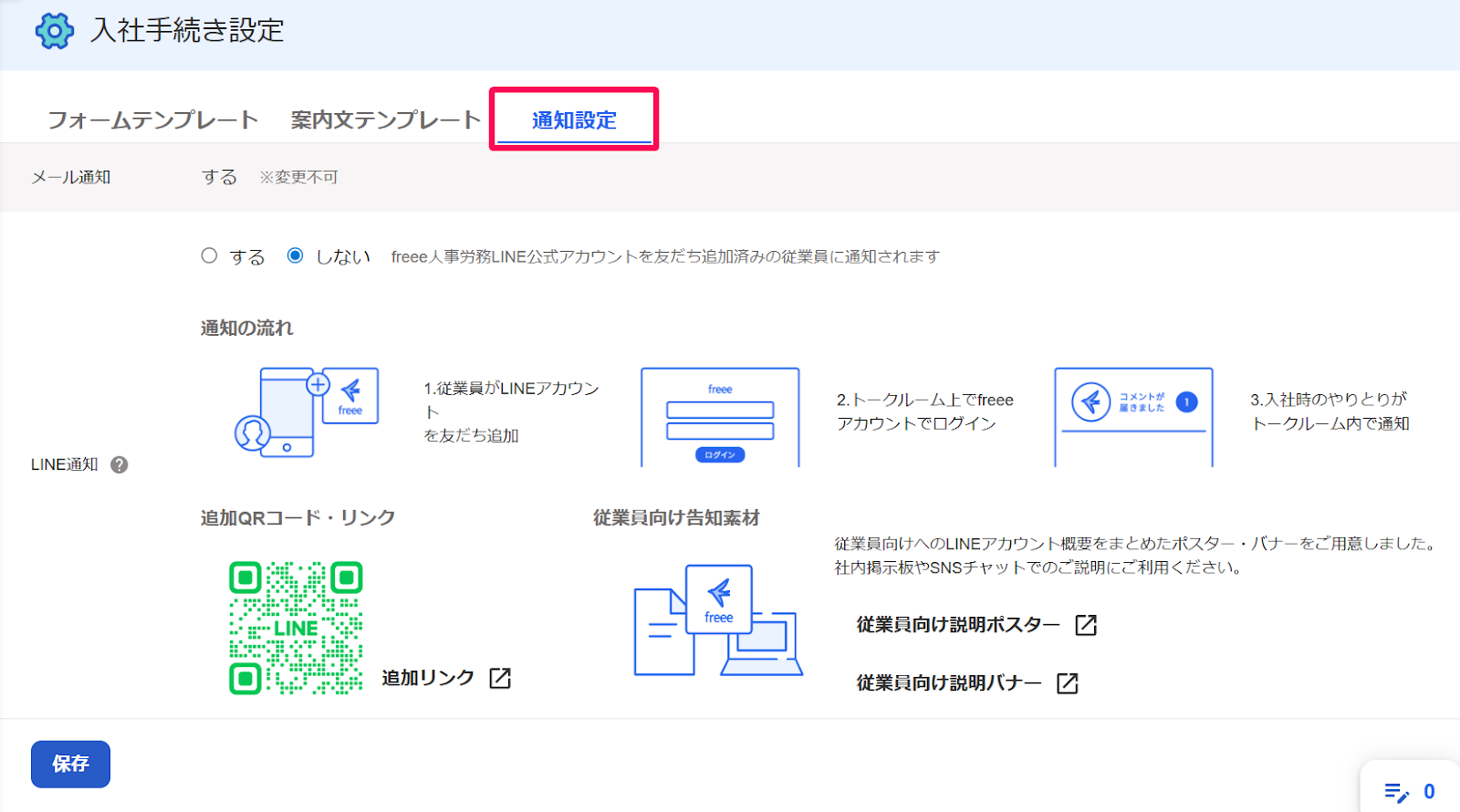Click the 追加QRコード・リンク heading
The width and height of the screenshot is (1460, 812).
298,517
